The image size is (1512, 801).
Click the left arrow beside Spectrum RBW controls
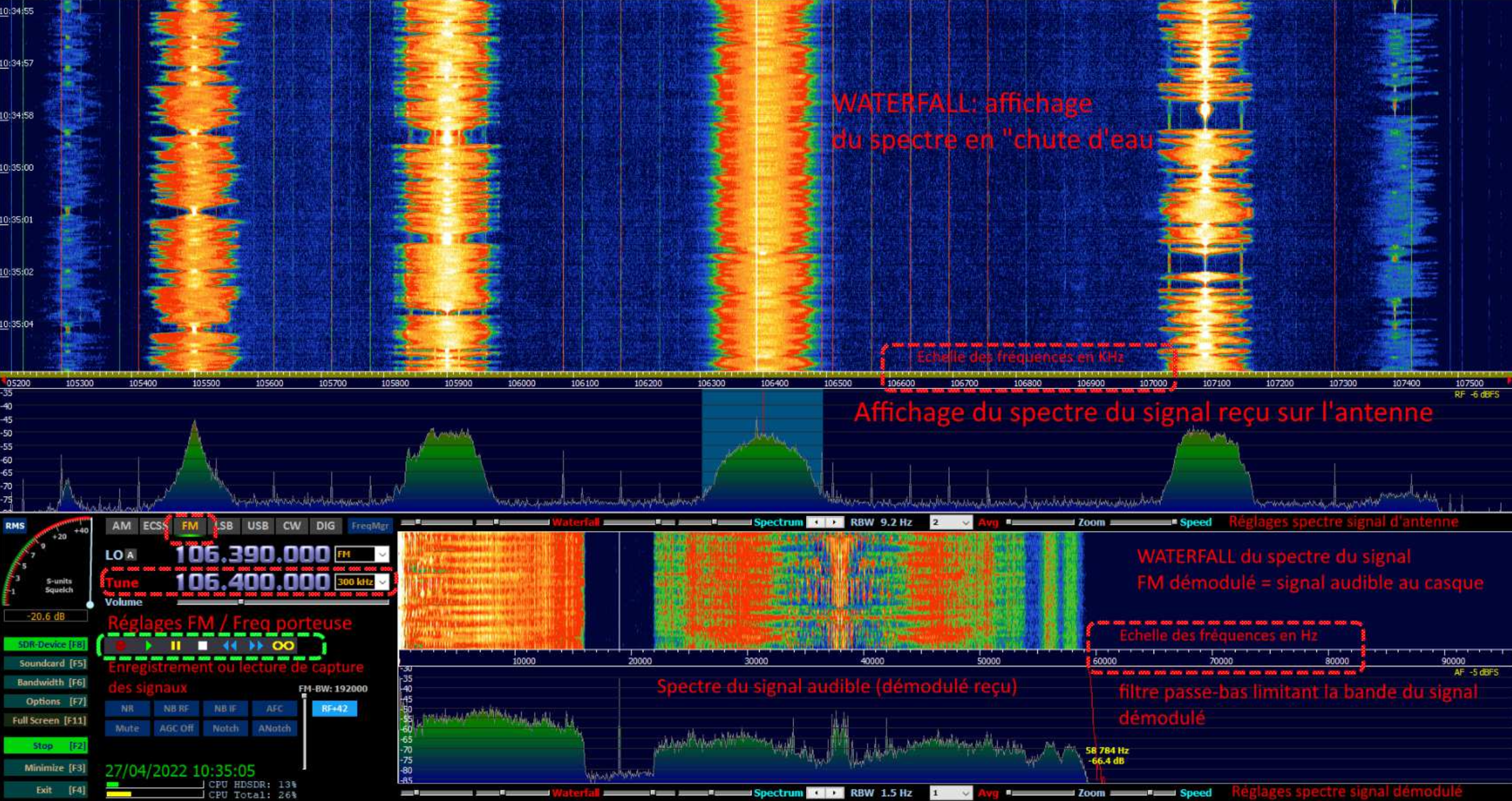(x=817, y=522)
